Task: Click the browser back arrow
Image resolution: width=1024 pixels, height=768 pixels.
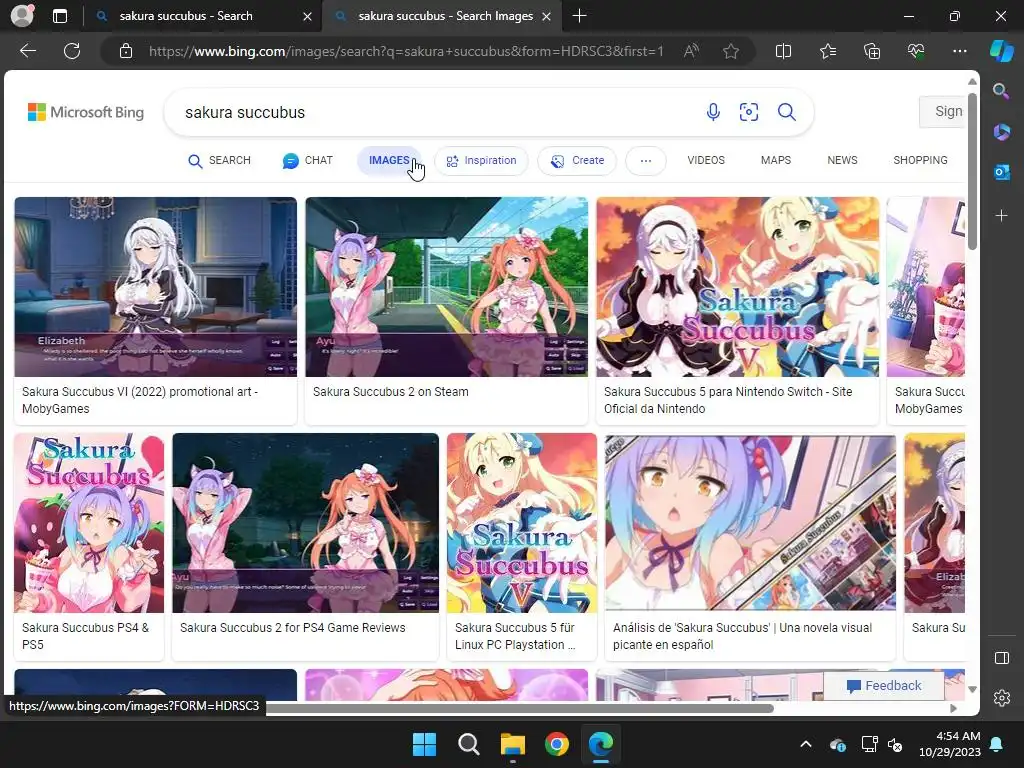Action: click(27, 51)
